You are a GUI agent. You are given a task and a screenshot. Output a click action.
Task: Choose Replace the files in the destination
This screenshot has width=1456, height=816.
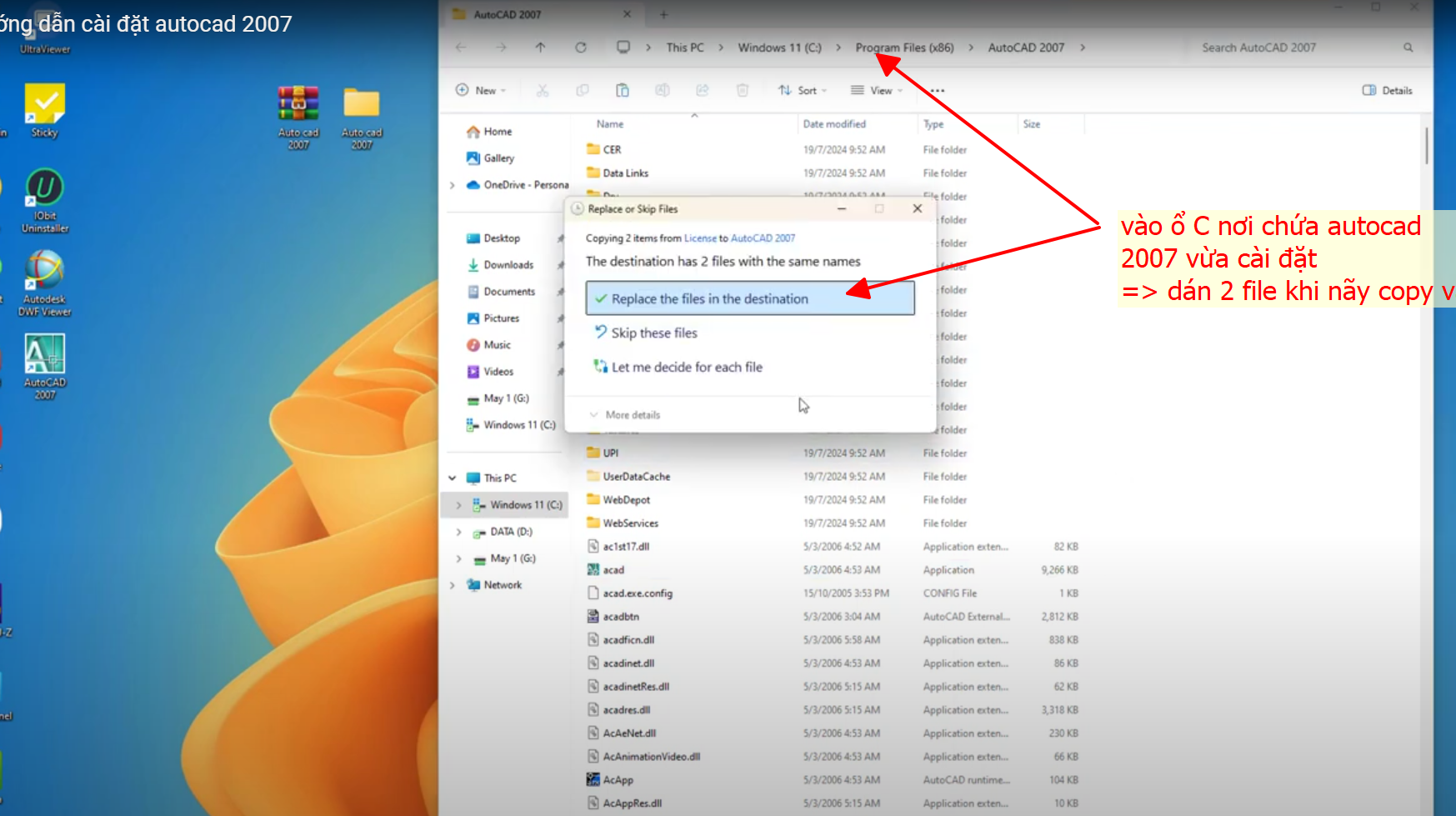(750, 298)
